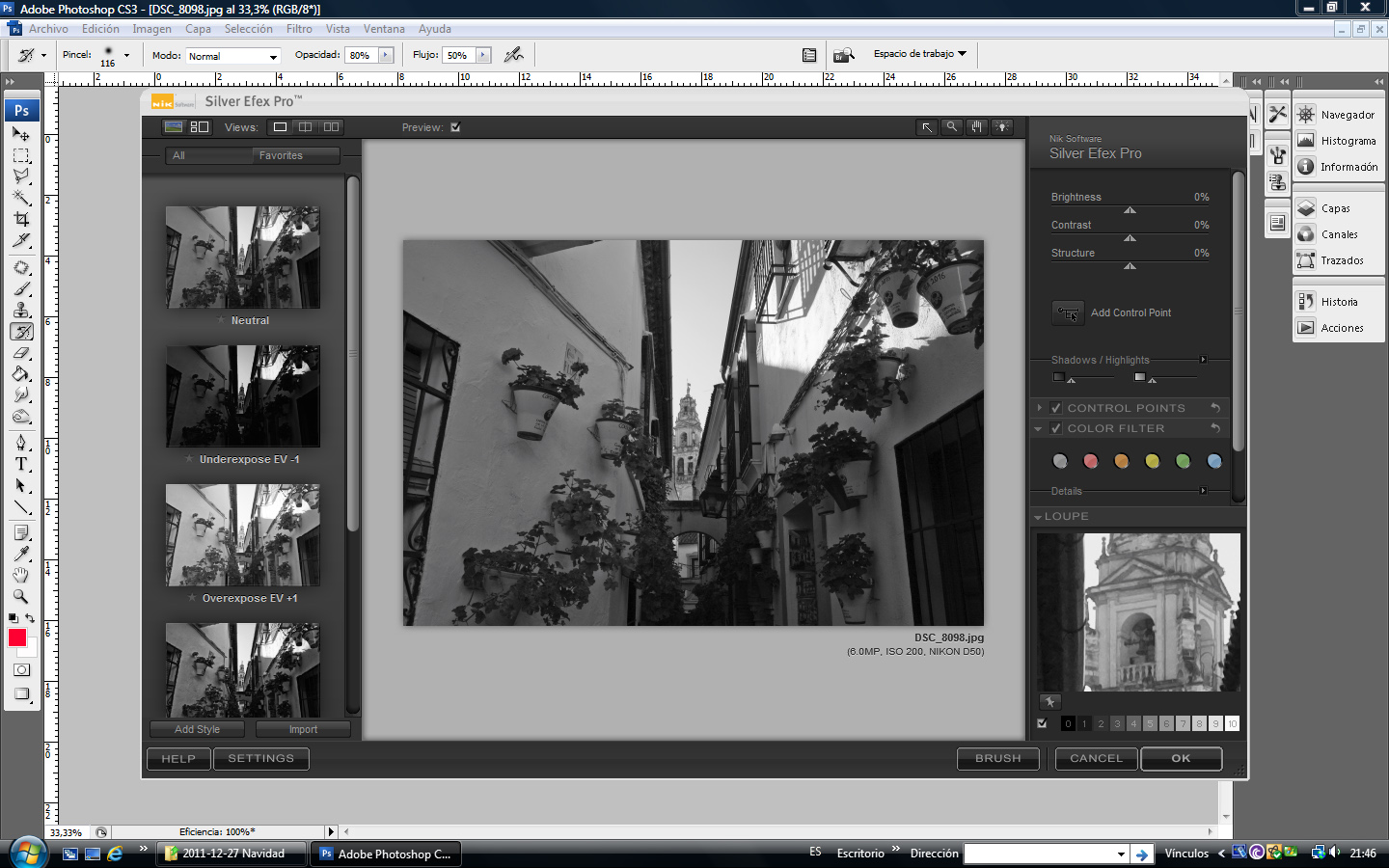The height and width of the screenshot is (868, 1389).
Task: Select the Line tool
Action: click(x=21, y=506)
